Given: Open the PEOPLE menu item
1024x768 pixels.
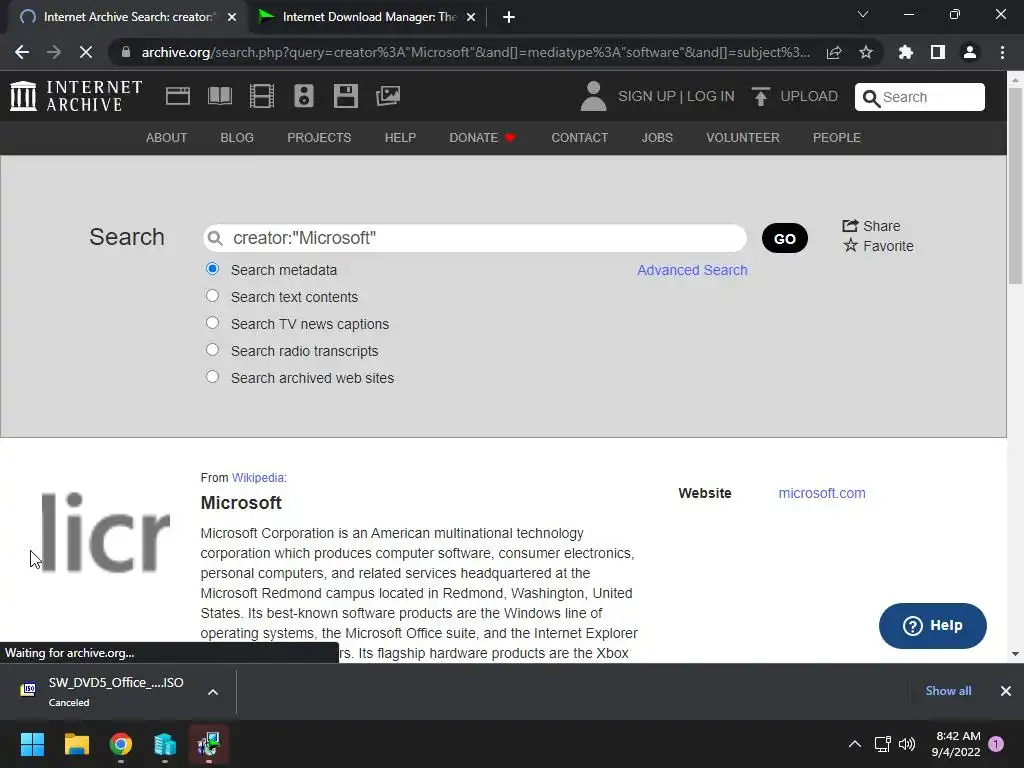Looking at the screenshot, I should coord(837,138).
